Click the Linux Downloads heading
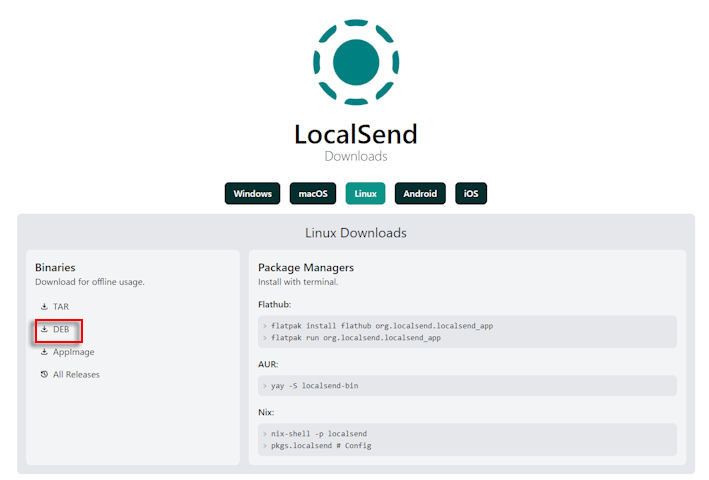Viewport: 709px width, 480px height. [356, 233]
